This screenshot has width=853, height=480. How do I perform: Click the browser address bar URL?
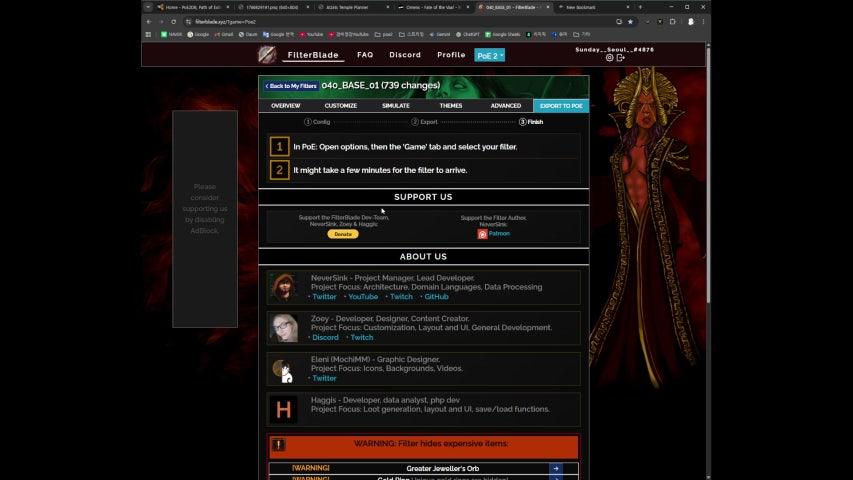click(225, 22)
